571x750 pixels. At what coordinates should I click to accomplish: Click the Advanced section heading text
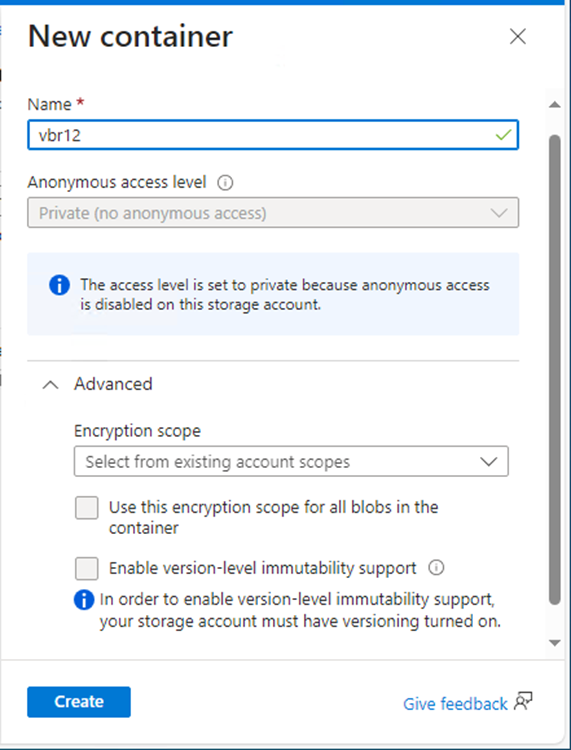tap(113, 384)
